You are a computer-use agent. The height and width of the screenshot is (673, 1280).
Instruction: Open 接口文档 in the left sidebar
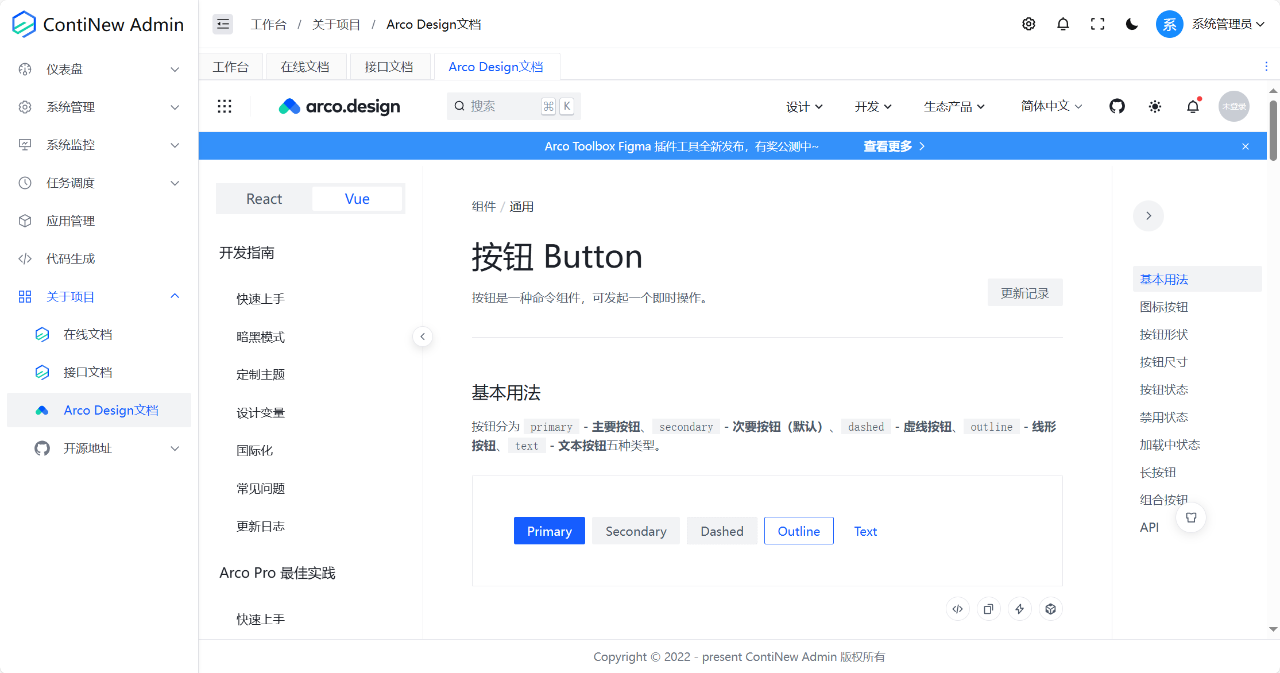point(99,372)
